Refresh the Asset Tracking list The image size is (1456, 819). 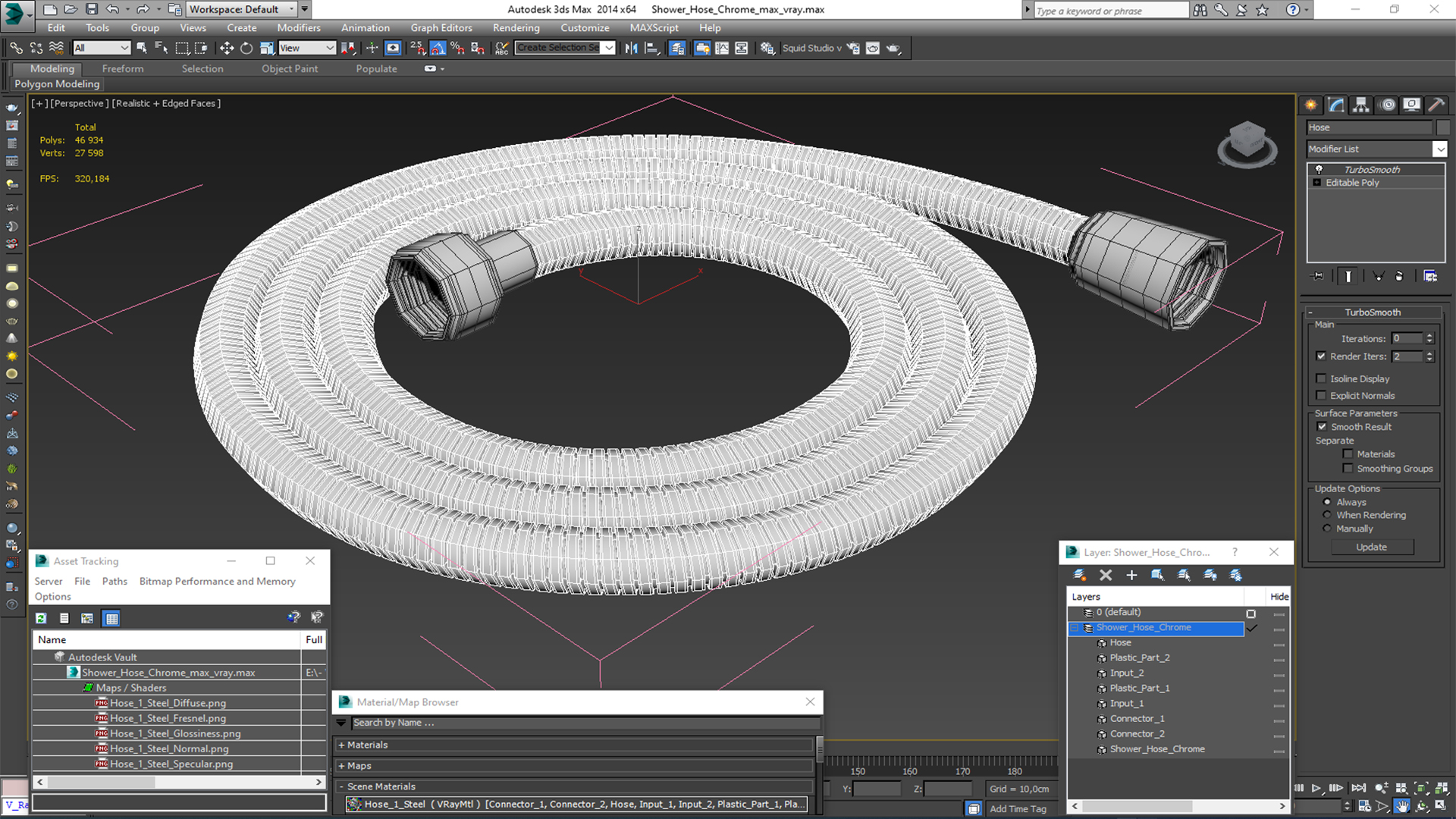[41, 618]
